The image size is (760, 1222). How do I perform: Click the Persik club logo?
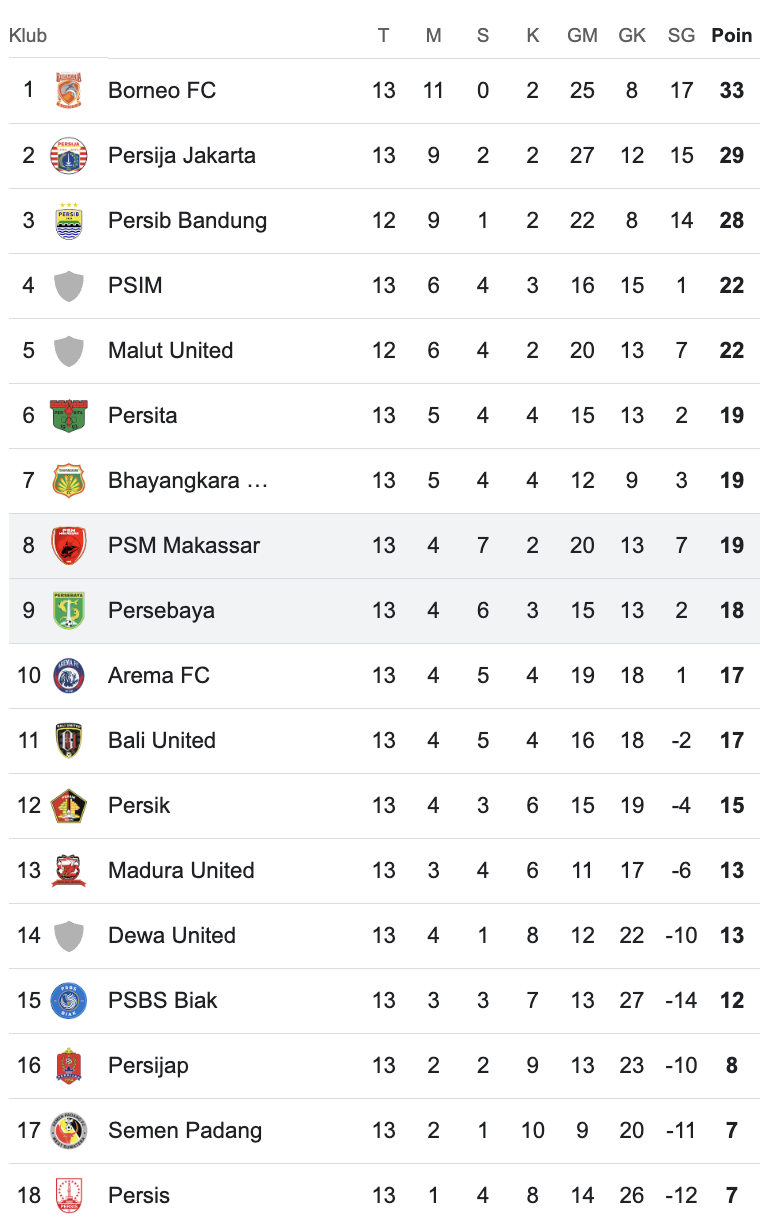pos(69,805)
